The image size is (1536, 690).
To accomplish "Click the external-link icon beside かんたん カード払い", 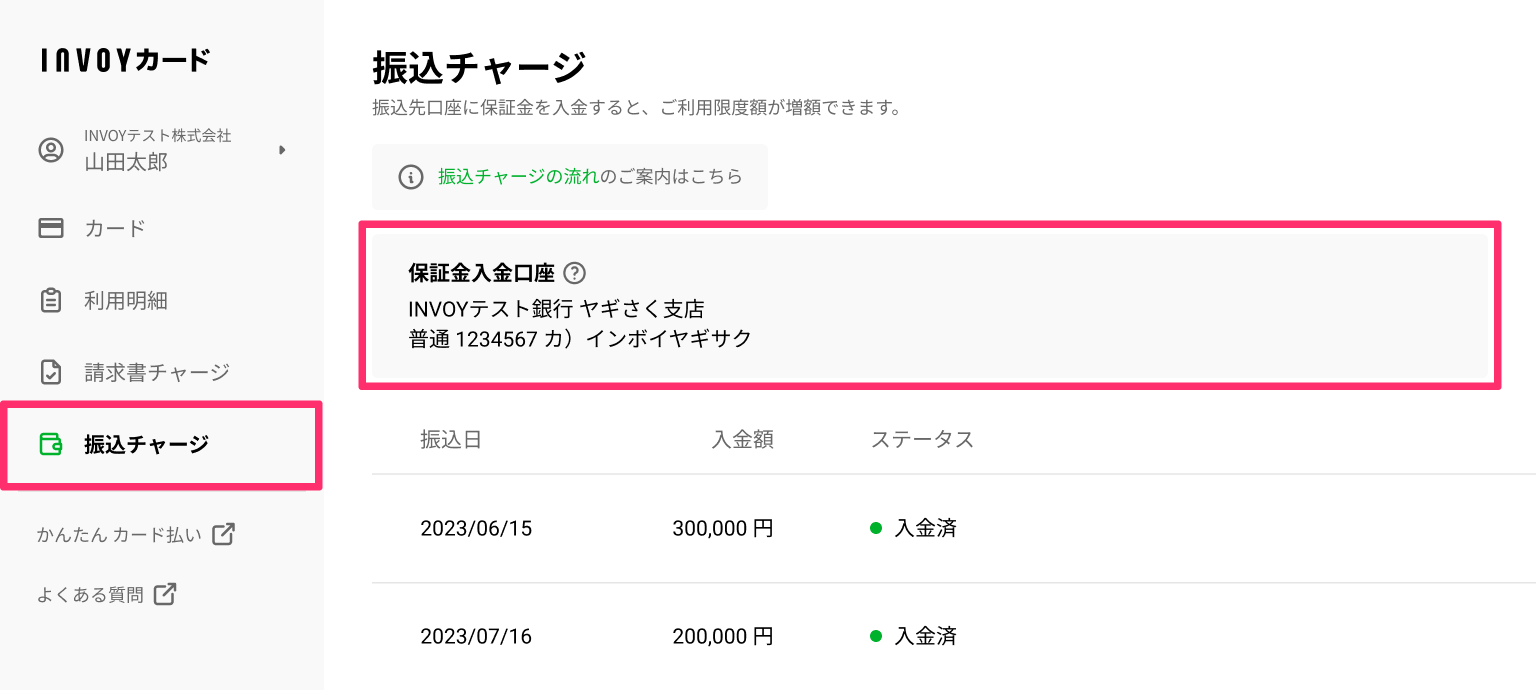I will pyautogui.click(x=223, y=534).
